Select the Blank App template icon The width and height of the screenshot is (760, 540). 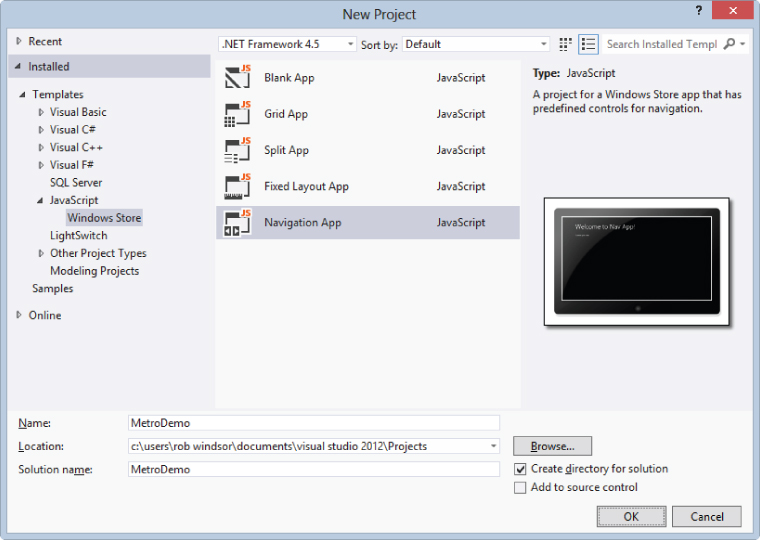click(x=237, y=78)
